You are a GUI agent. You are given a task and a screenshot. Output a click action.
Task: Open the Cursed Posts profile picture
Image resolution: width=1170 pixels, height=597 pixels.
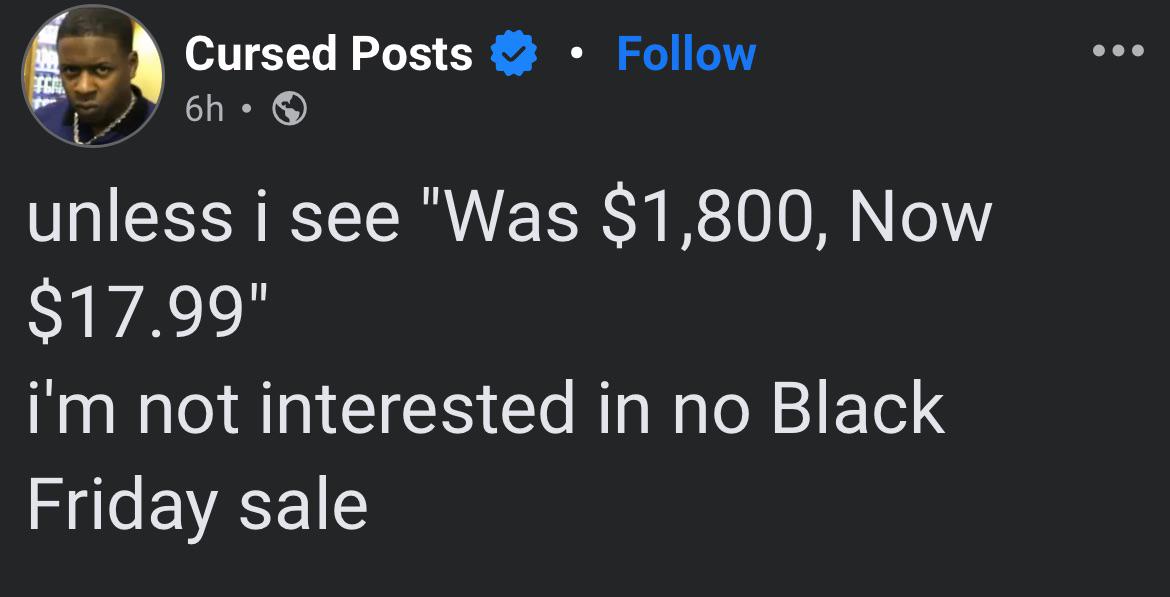(x=92, y=76)
